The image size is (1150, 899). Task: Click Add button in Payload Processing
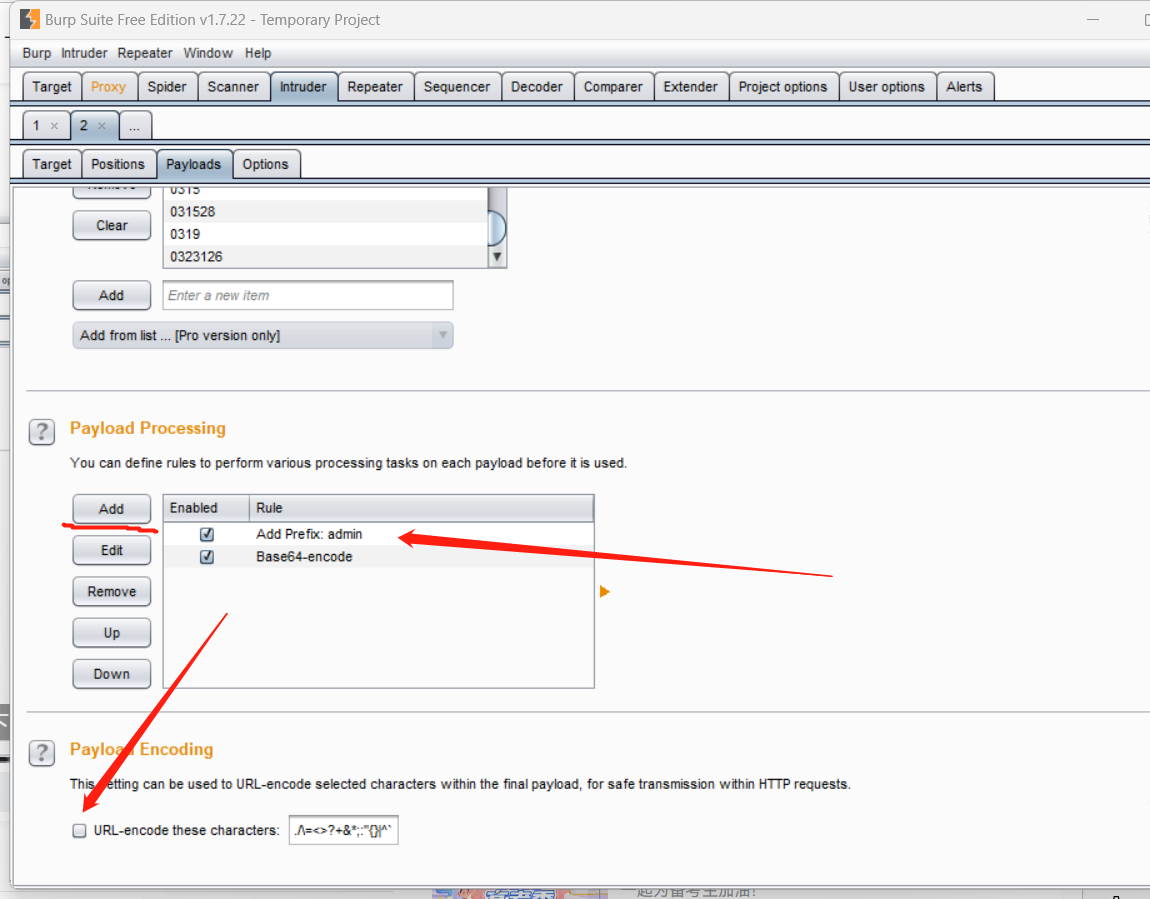click(x=112, y=509)
